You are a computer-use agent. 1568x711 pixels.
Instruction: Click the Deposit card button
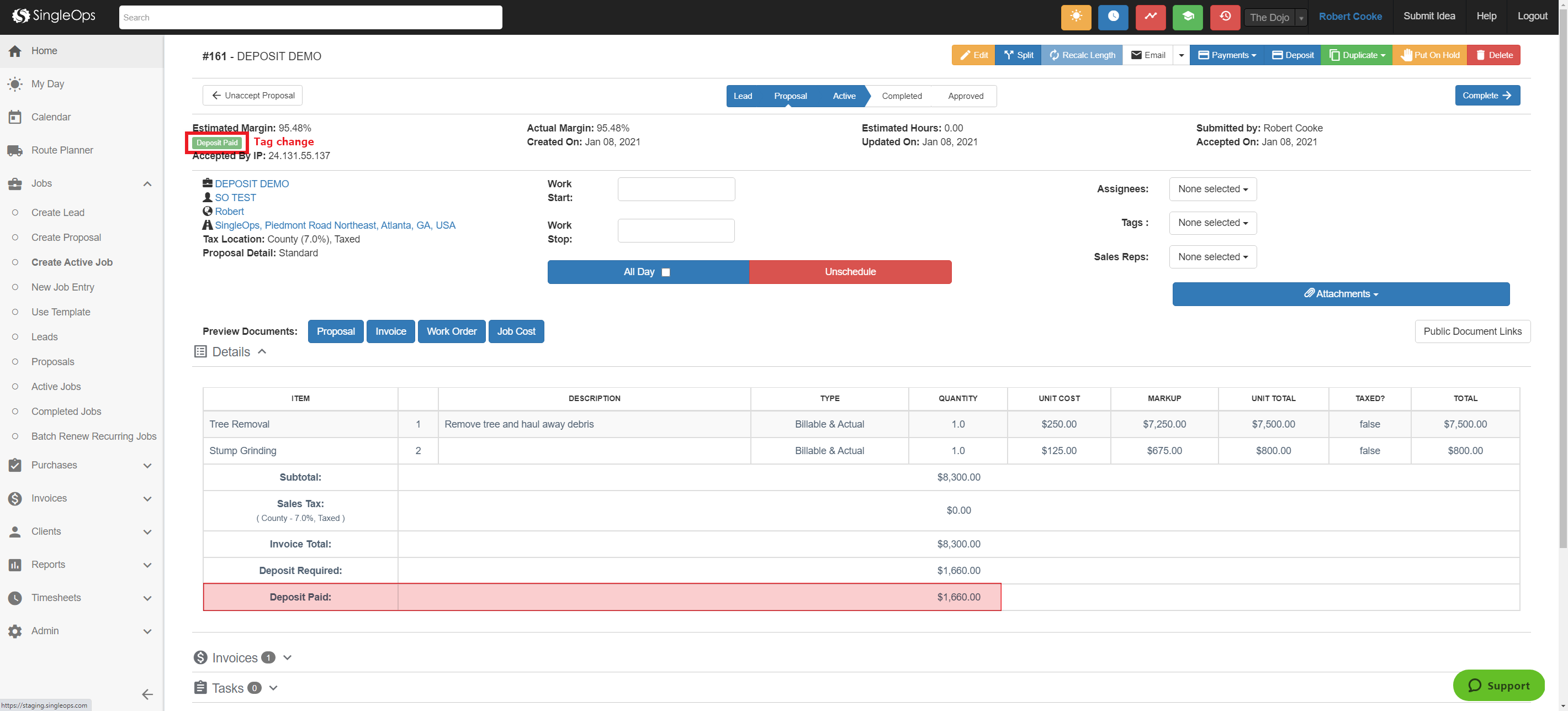(1293, 55)
